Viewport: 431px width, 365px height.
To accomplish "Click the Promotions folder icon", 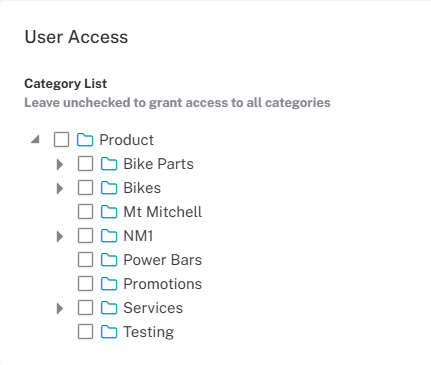I will (x=109, y=284).
